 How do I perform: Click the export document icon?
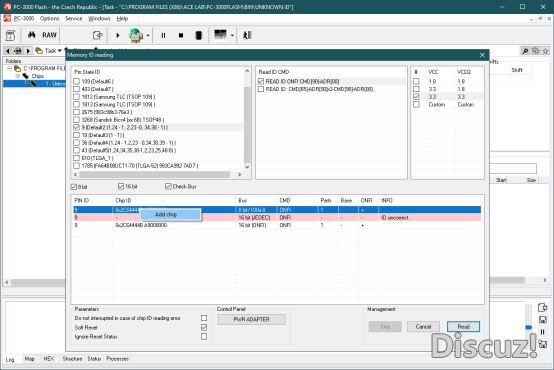[x=98, y=35]
